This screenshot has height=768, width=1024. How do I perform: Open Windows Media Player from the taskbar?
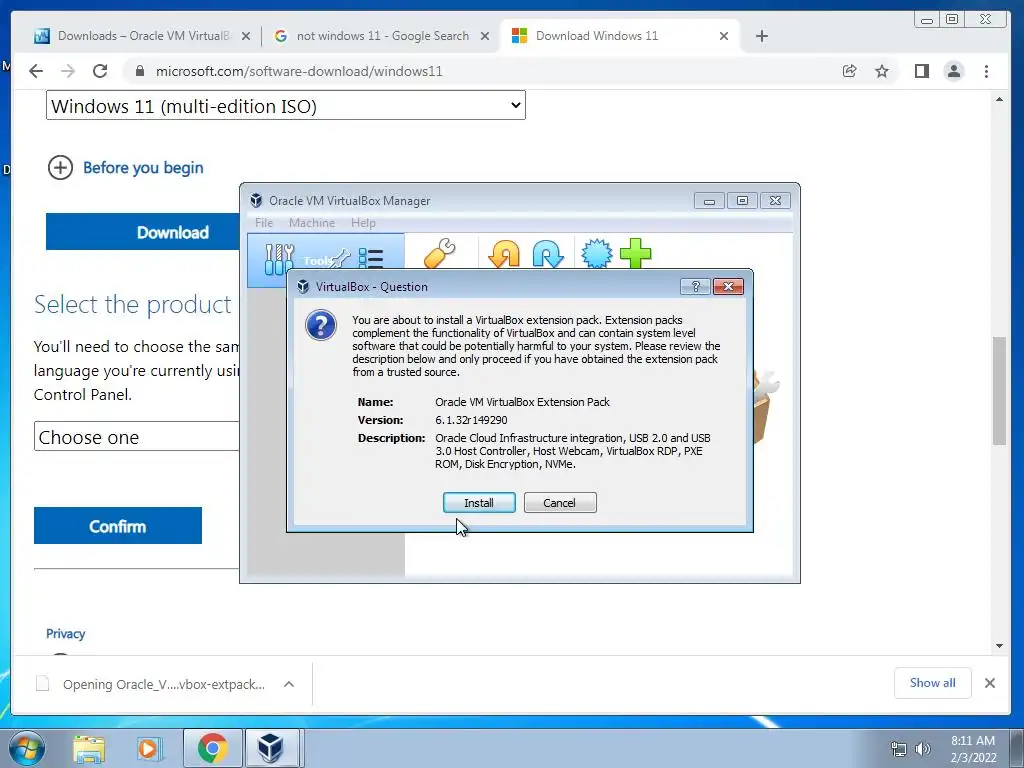[148, 749]
